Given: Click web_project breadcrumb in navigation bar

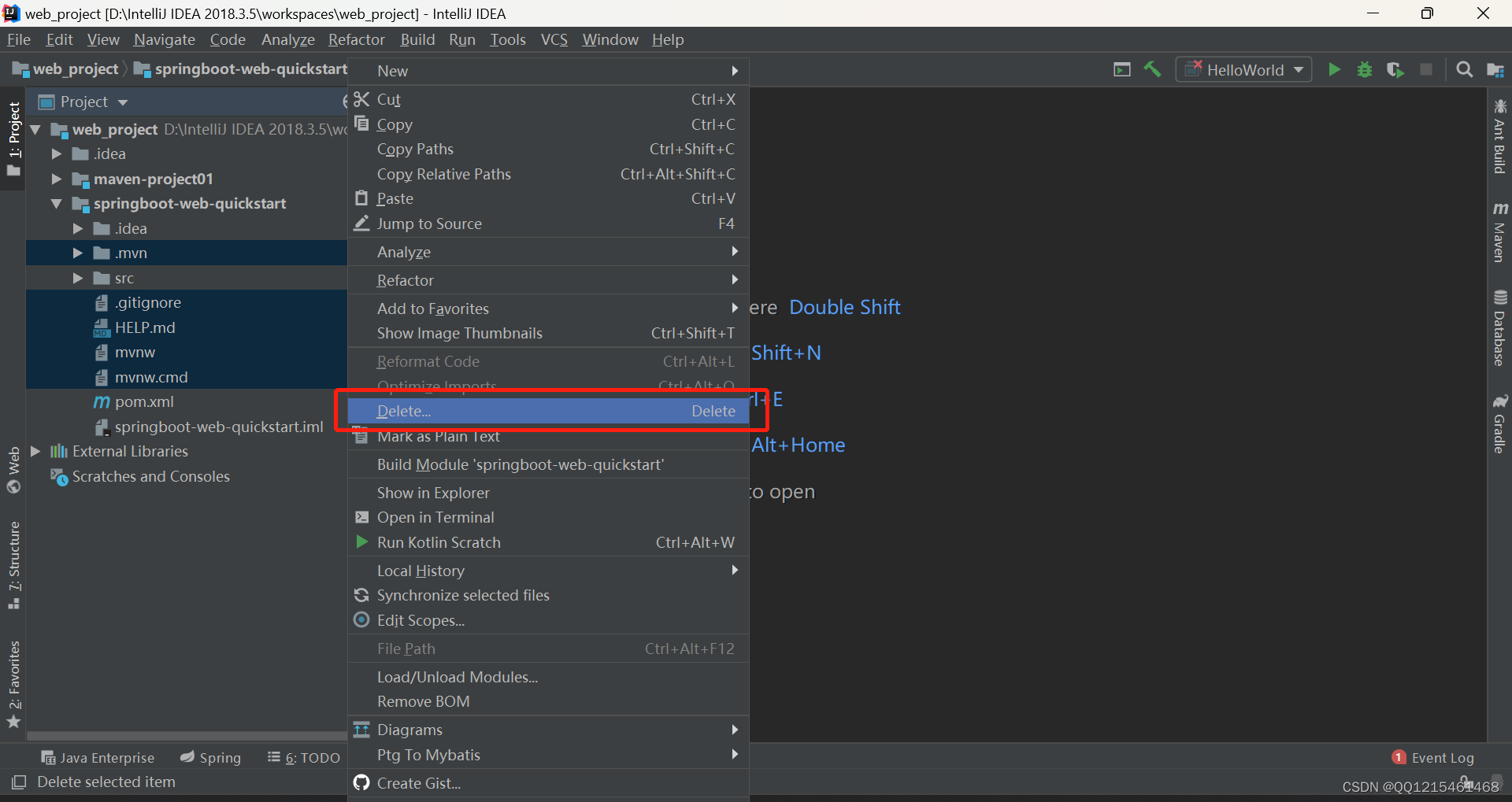Looking at the screenshot, I should [x=66, y=69].
